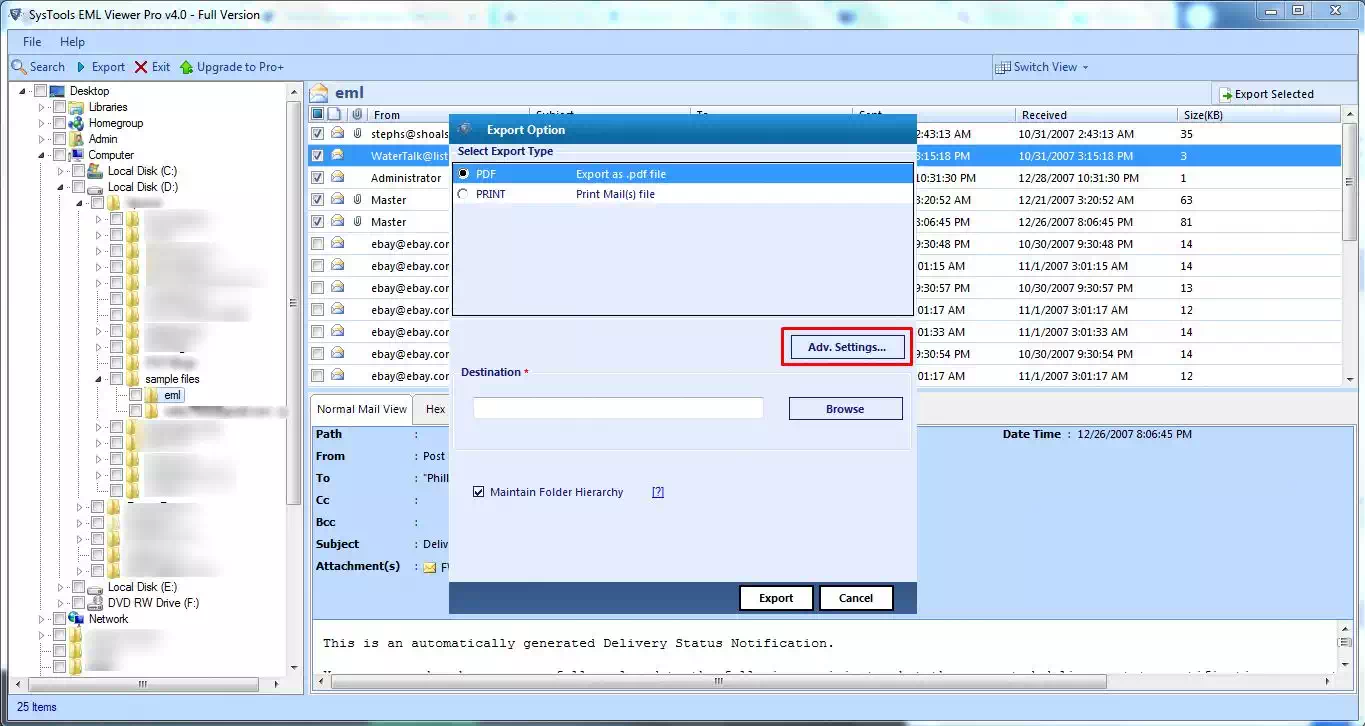Viewport: 1365px width, 726px height.
Task: Select the eml folder in tree
Action: (172, 395)
